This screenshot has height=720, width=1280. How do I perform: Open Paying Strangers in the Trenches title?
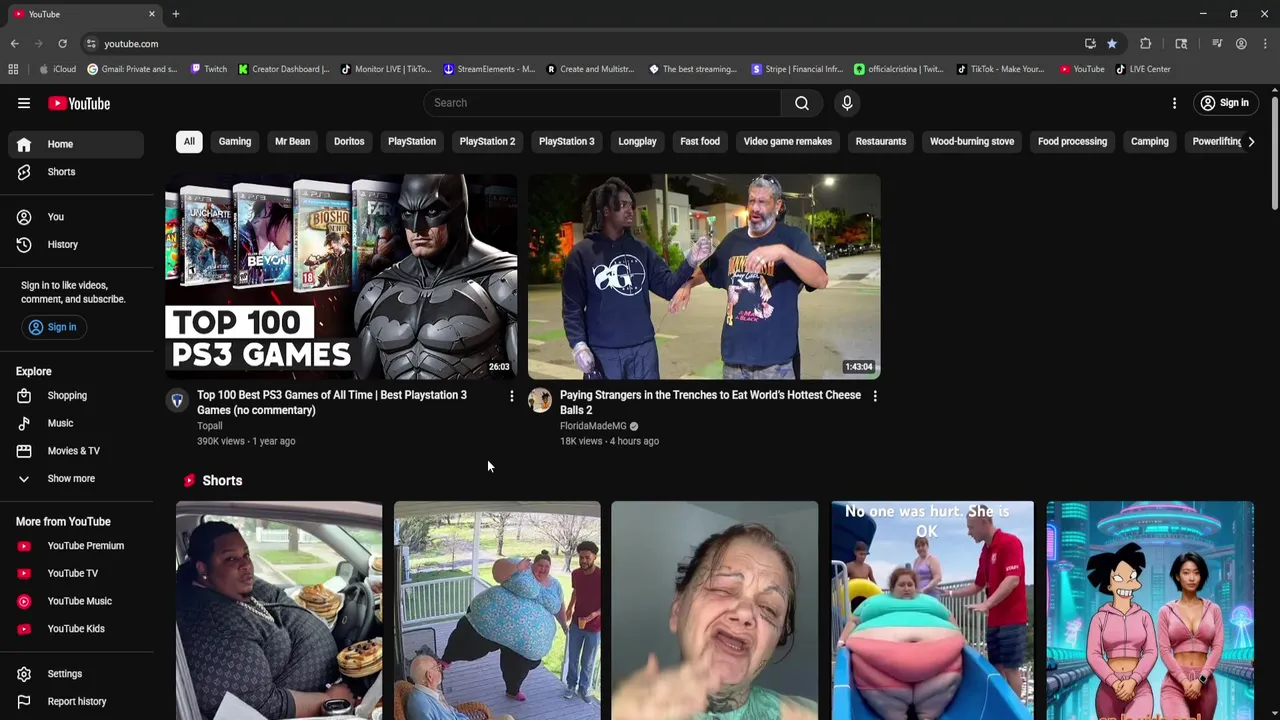[x=710, y=403]
